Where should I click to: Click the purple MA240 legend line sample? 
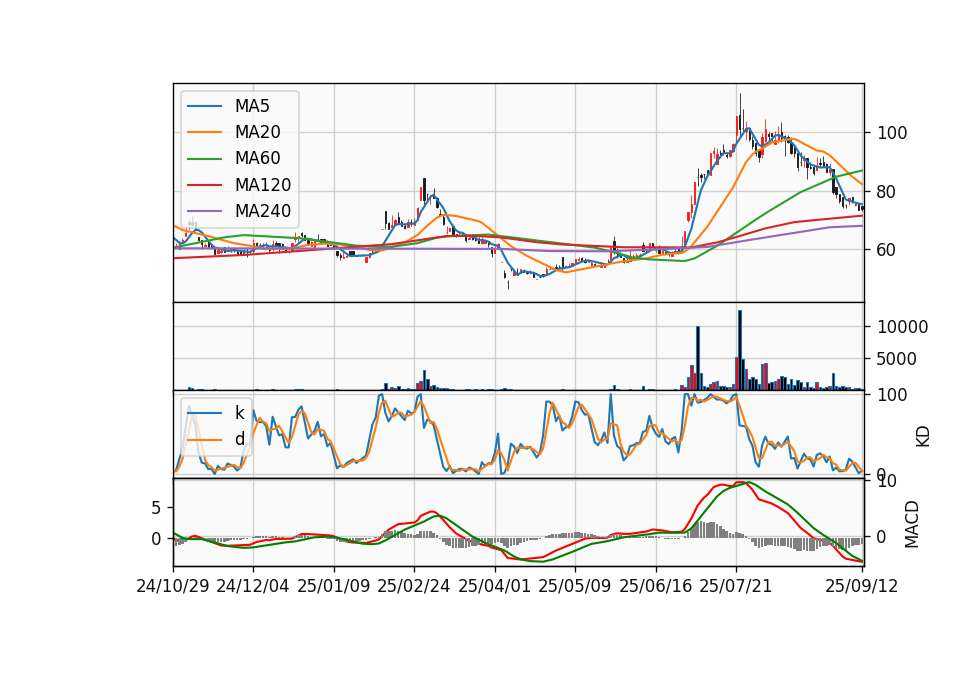pyautogui.click(x=204, y=212)
